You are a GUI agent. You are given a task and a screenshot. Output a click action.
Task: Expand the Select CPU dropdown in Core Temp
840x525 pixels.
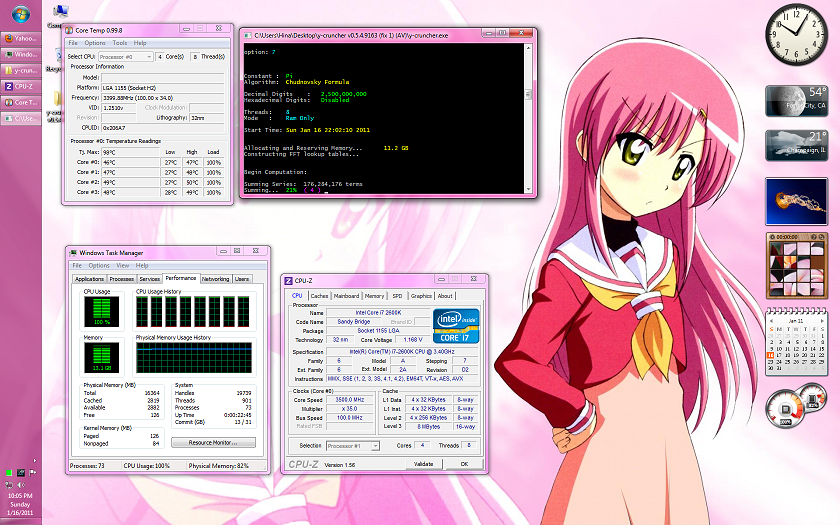125,57
